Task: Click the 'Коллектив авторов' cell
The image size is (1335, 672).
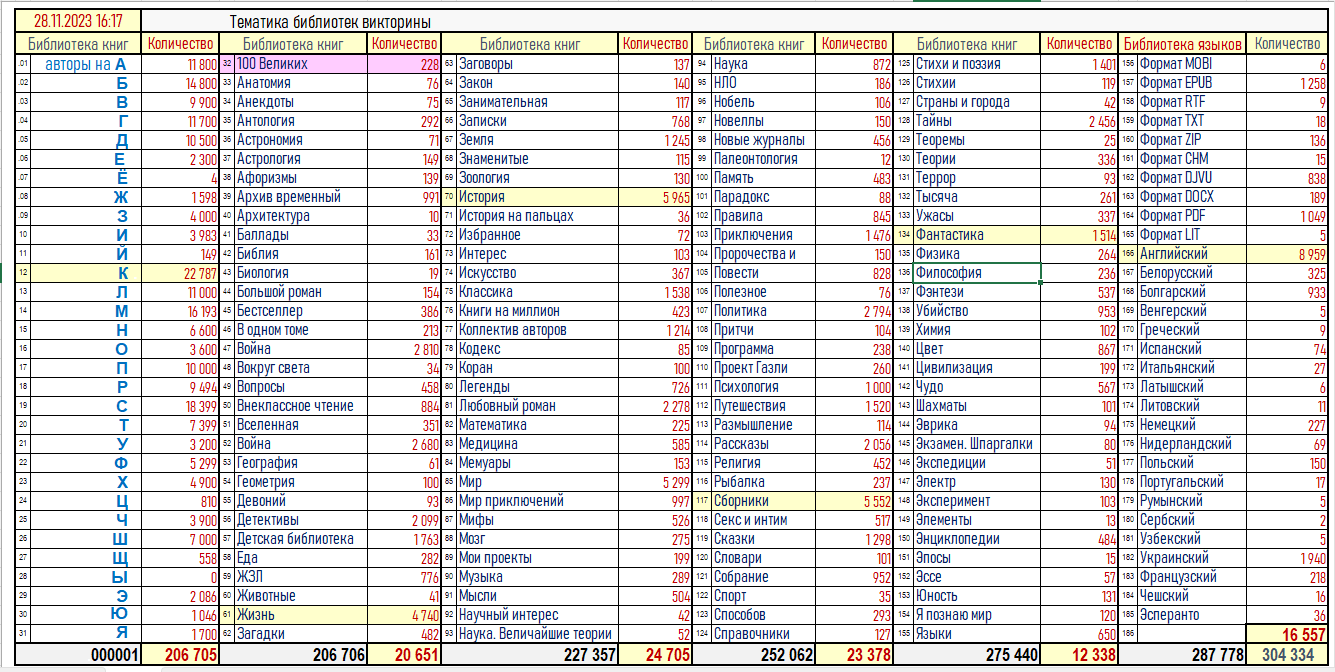Action: (537, 330)
